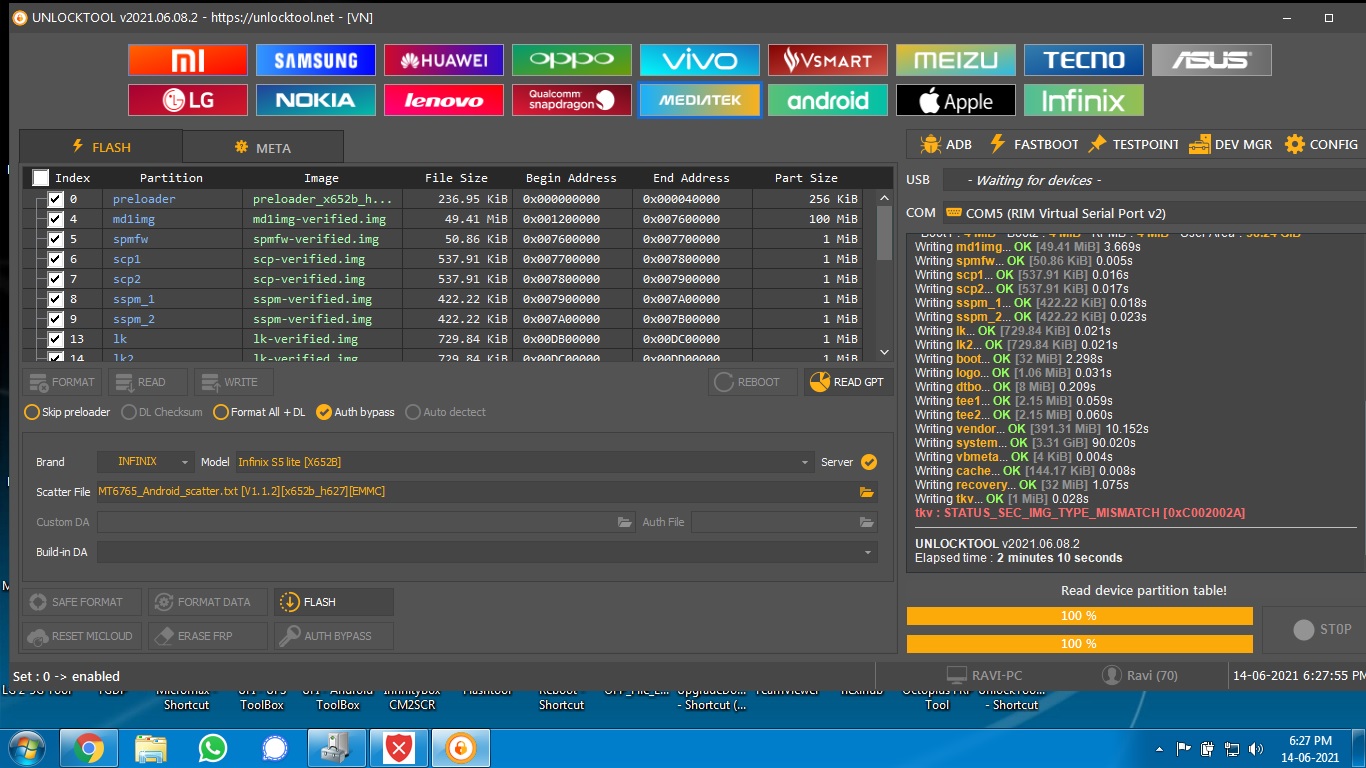Open the TESTPOINT tool
Viewport: 1366px width, 768px height.
1133,144
